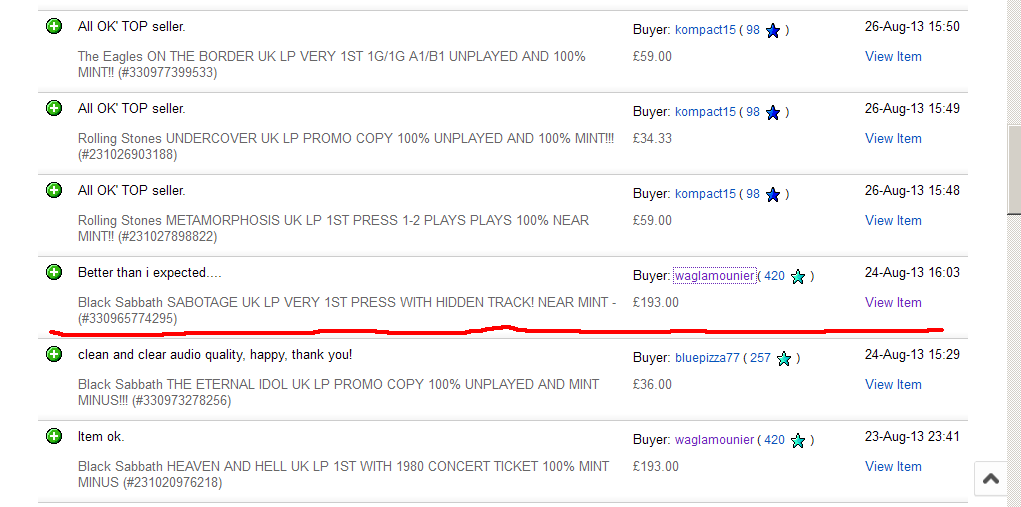The width and height of the screenshot is (1021, 507).
Task: Open waglamounier profile on Sabotage feedback
Action: (714, 275)
